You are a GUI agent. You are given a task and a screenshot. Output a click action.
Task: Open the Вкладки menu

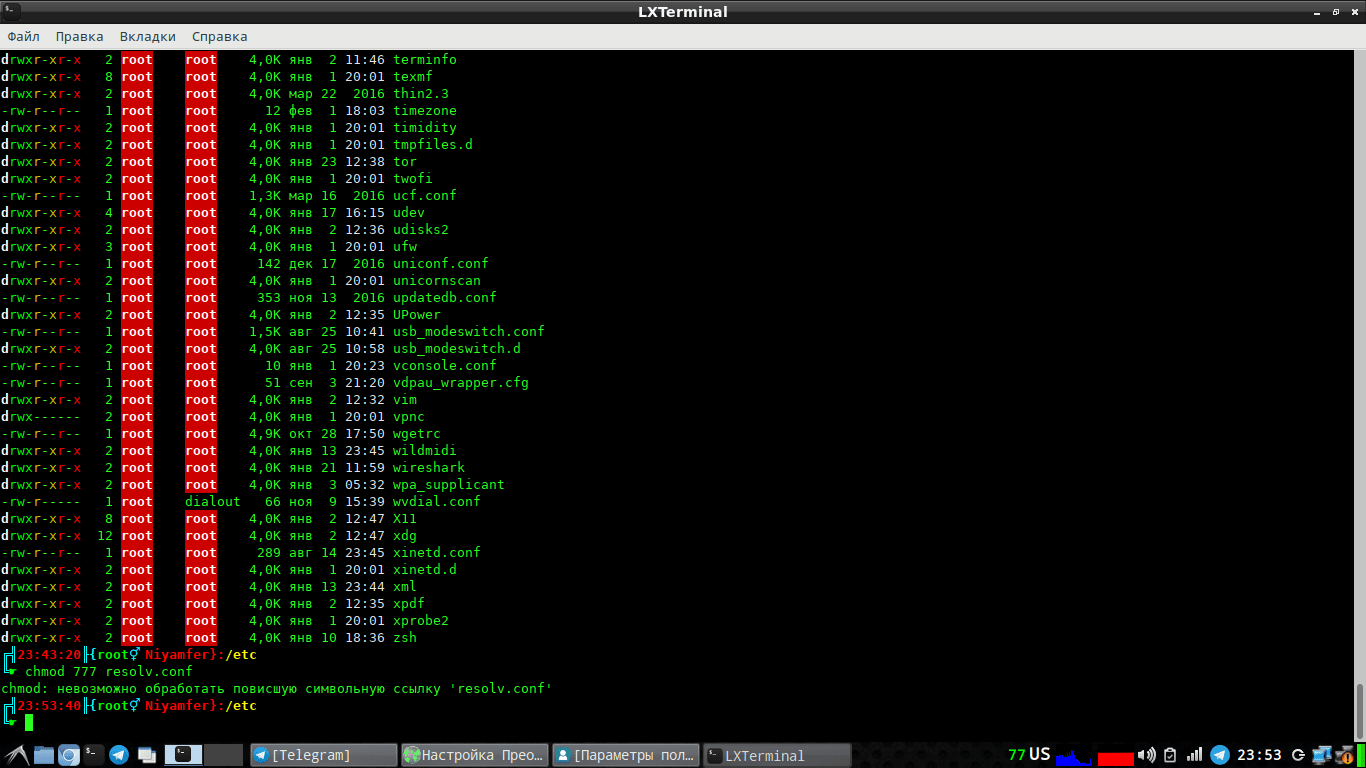[147, 36]
